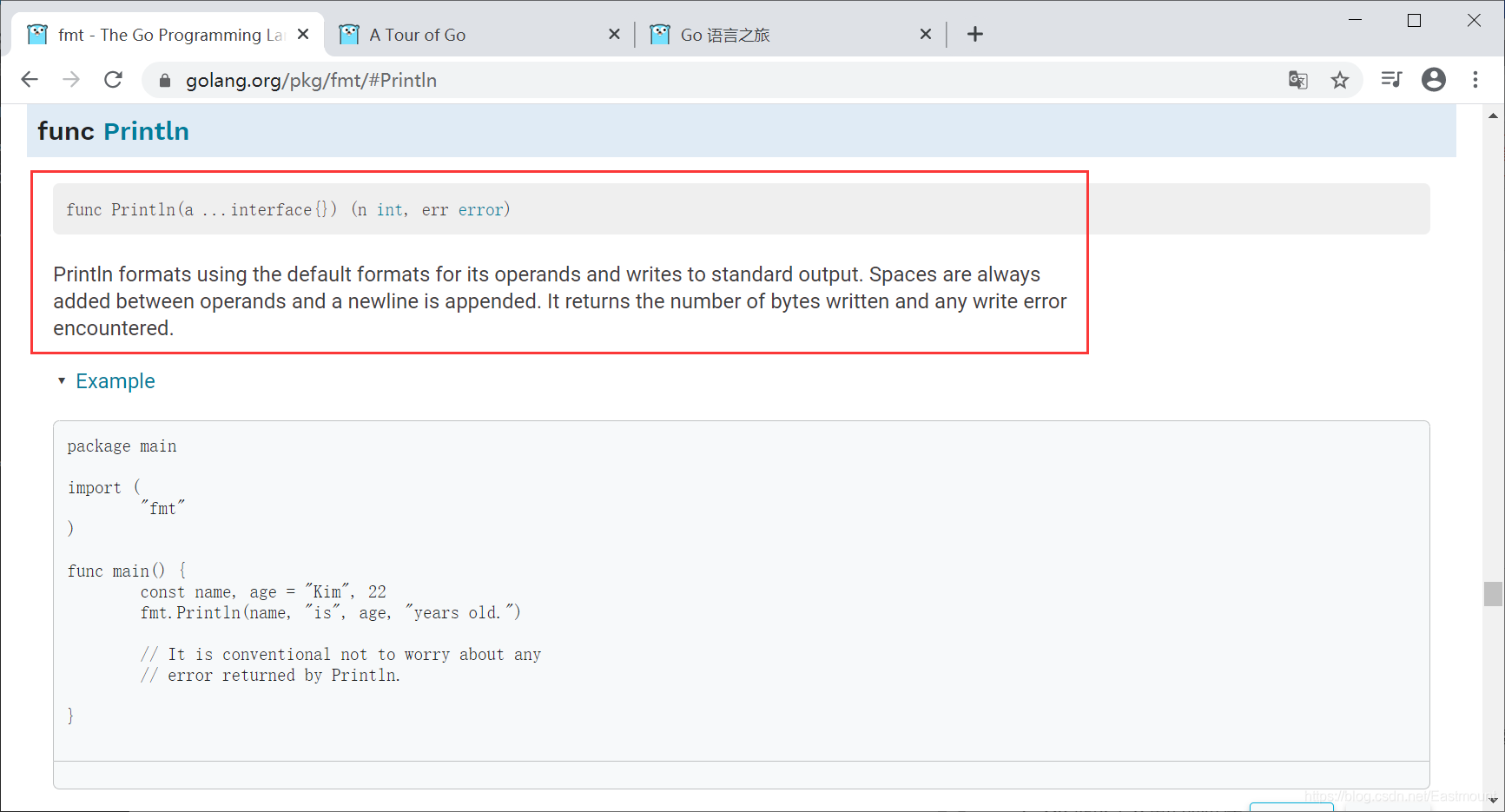Viewport: 1505px width, 812px height.
Task: Click the forward navigation arrow
Action: 71,80
